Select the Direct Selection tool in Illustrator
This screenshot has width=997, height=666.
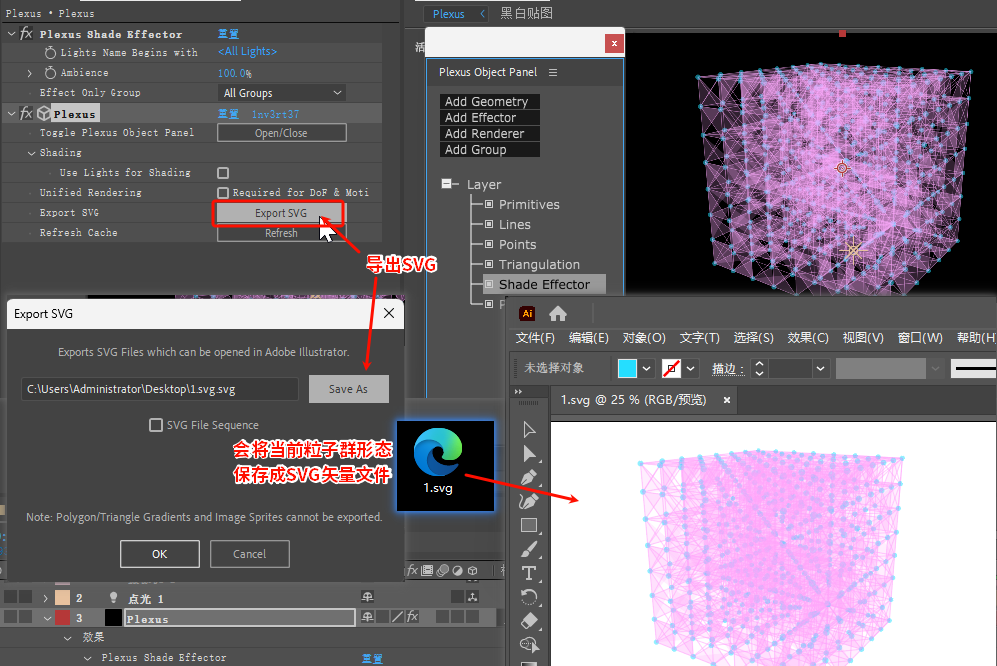tap(528, 454)
